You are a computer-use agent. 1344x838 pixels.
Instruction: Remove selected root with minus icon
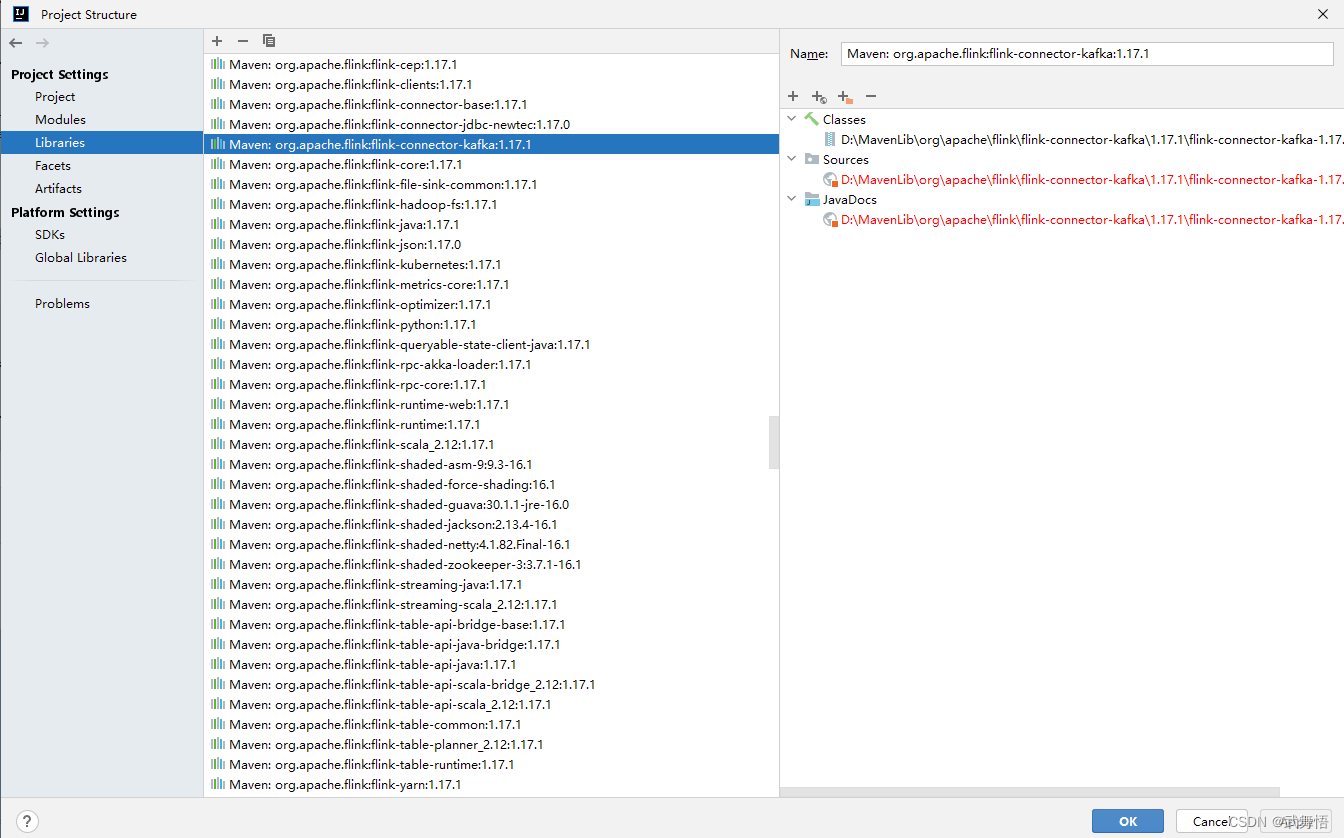click(x=871, y=96)
